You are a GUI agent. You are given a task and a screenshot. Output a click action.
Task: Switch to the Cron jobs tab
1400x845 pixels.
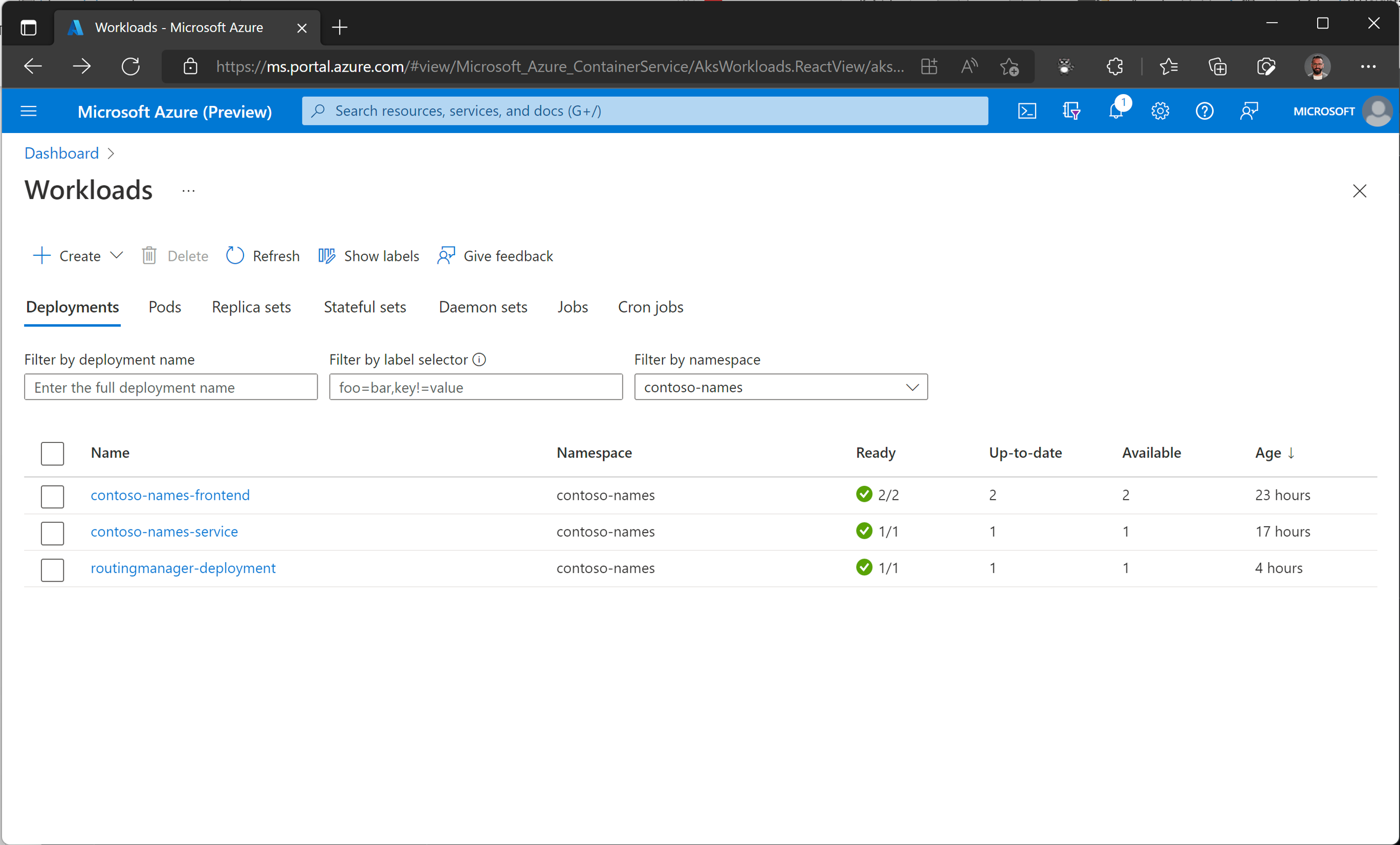pos(650,307)
